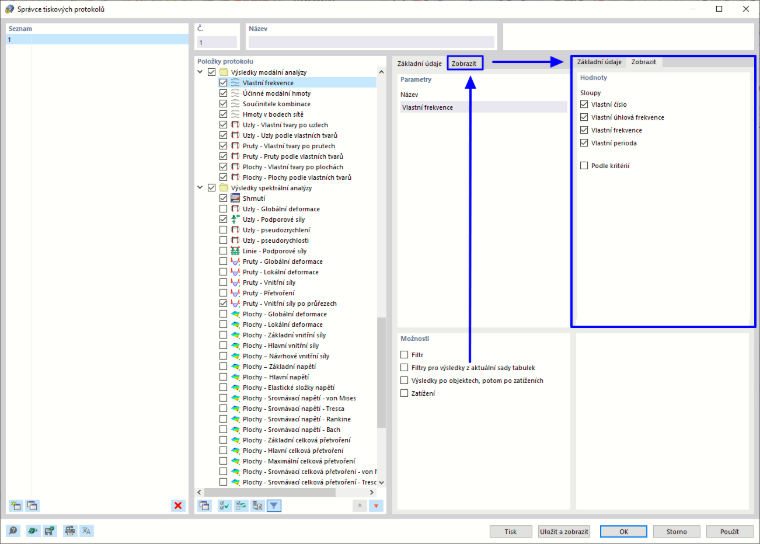
Task: Click the Pruty - Globální deformace icon
Action: [x=235, y=261]
